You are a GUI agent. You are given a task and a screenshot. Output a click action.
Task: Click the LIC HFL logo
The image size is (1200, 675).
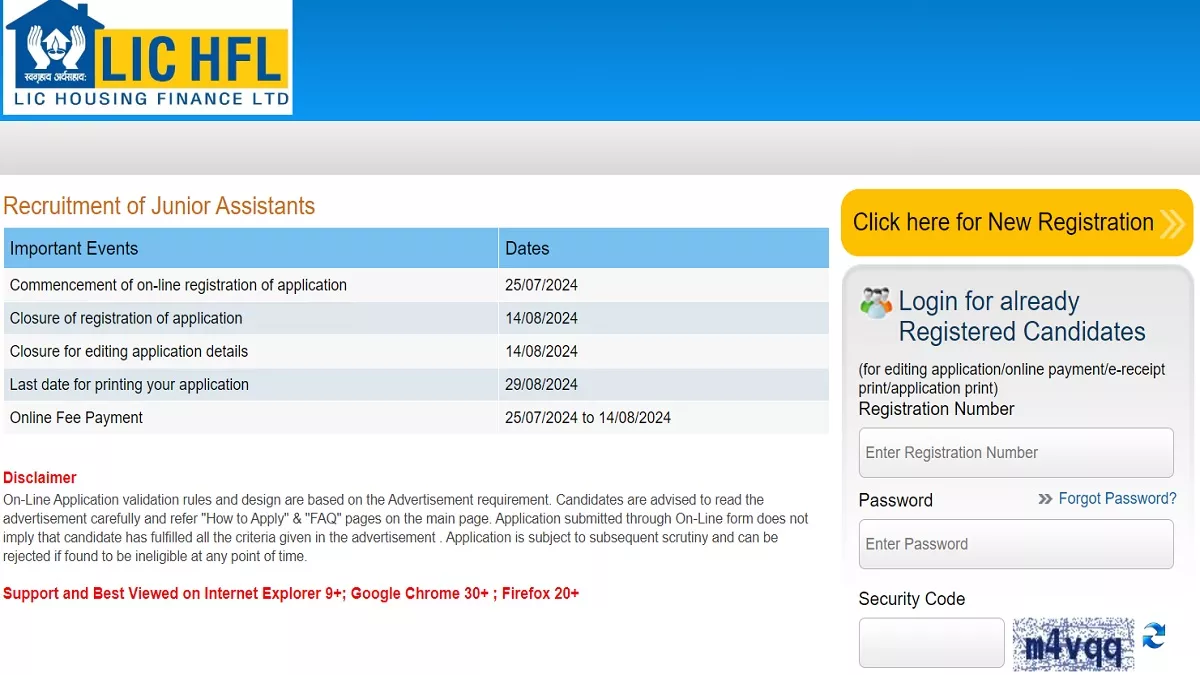click(x=147, y=57)
